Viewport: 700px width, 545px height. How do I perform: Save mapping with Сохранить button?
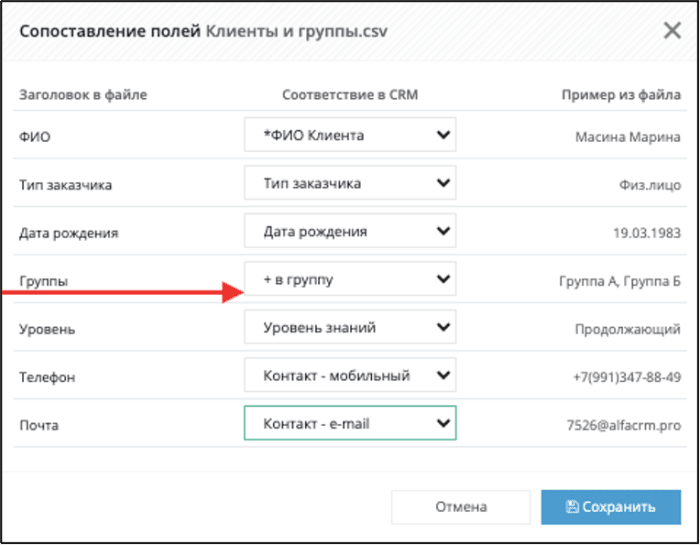click(611, 507)
